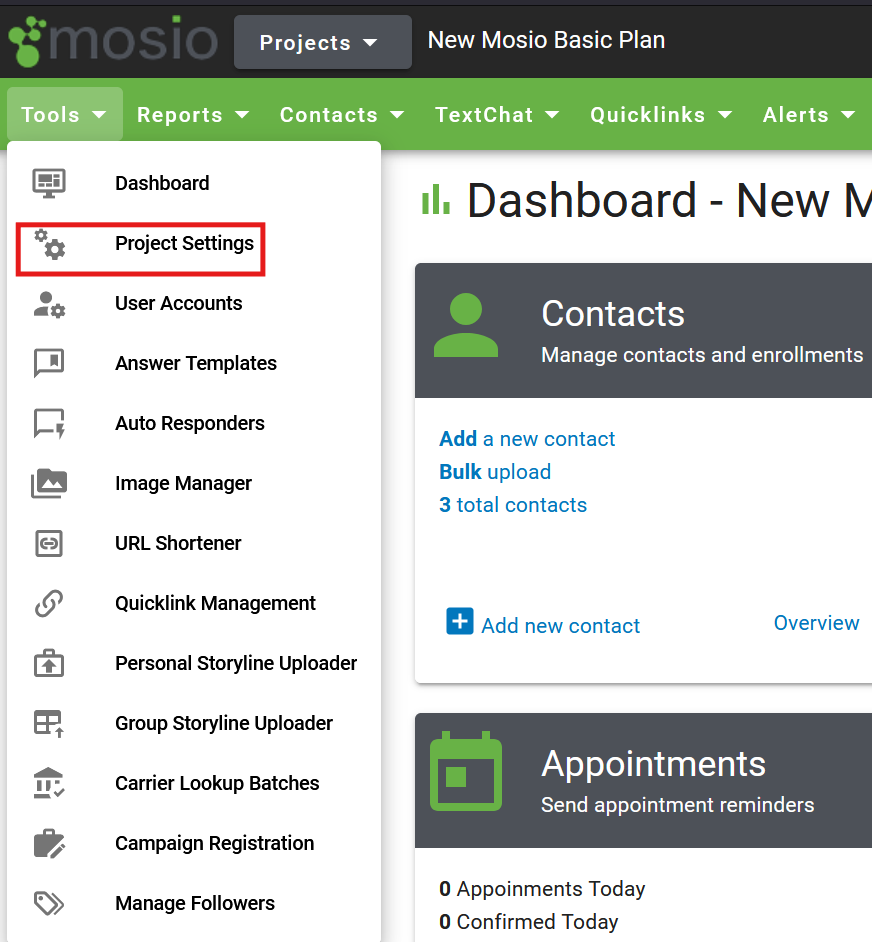Click the Personal Storyline Uploader icon

(49, 663)
